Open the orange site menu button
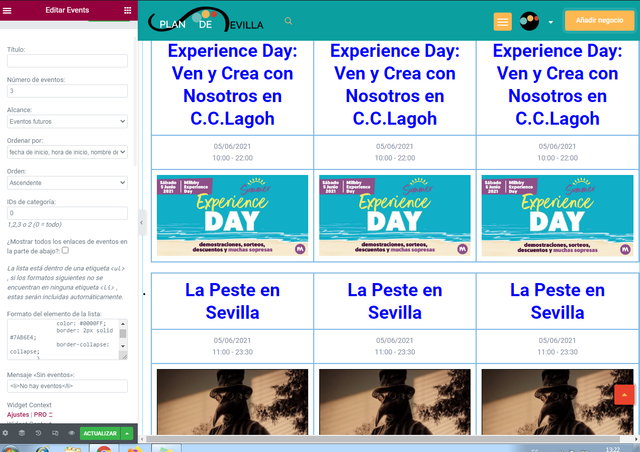Image resolution: width=640 pixels, height=452 pixels. [x=502, y=22]
